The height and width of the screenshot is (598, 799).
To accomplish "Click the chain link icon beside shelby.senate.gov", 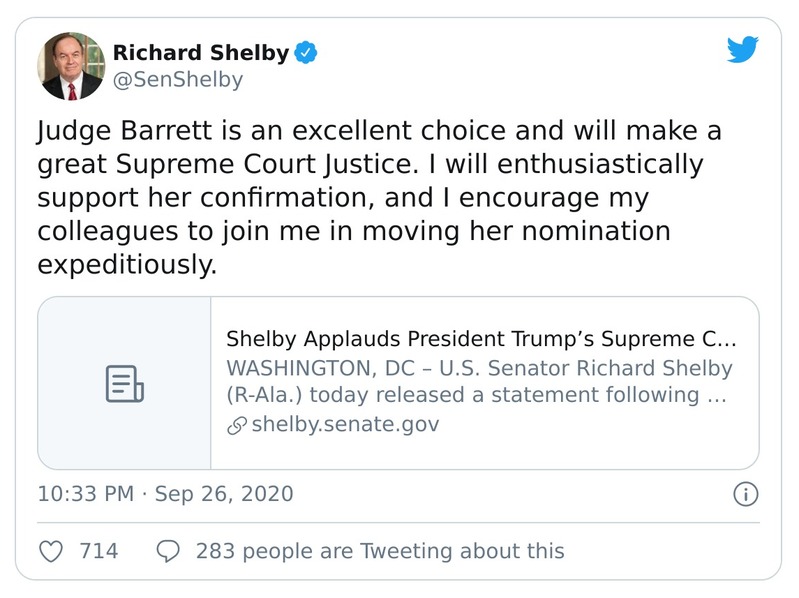I will 236,425.
